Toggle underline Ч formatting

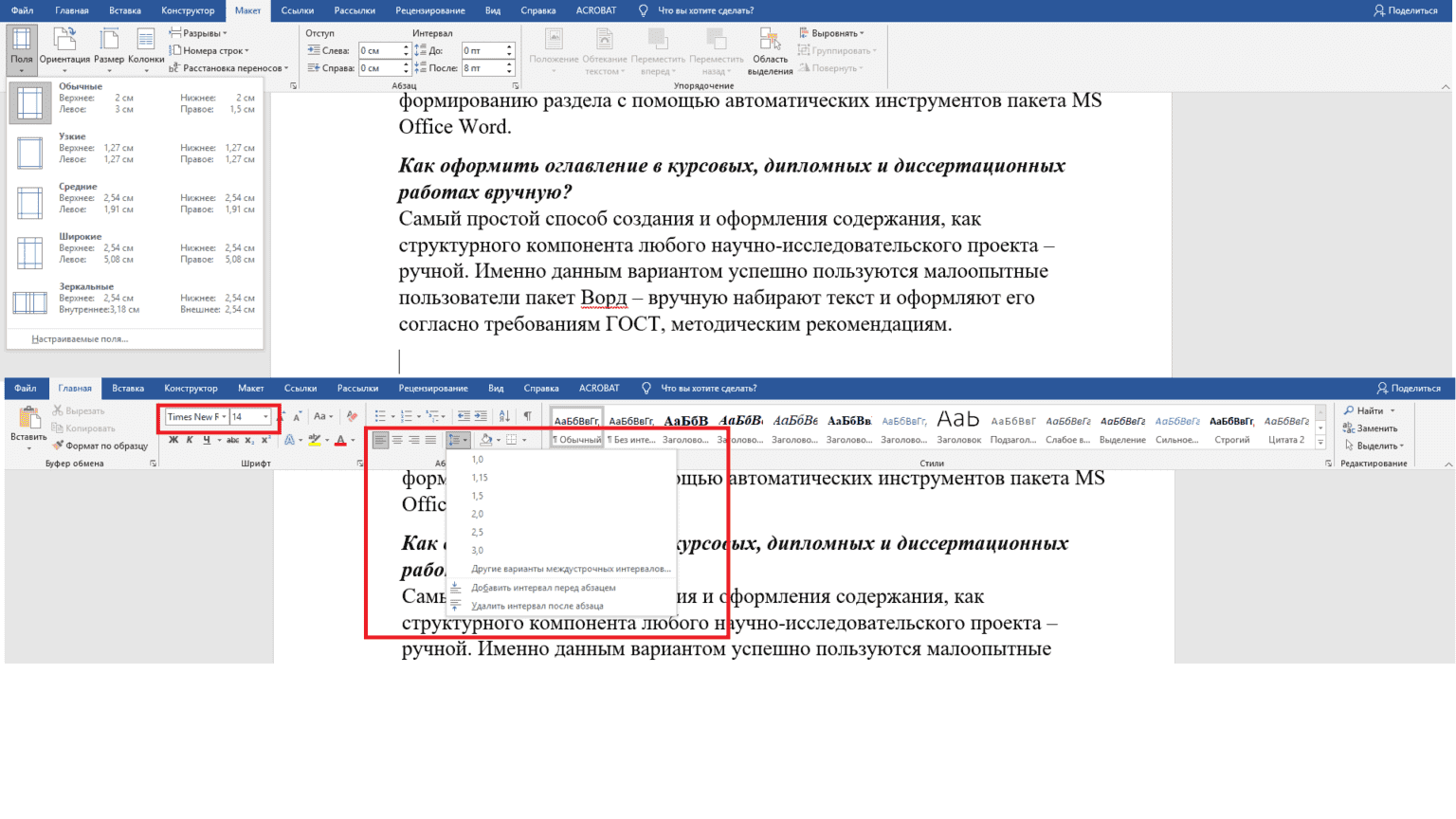click(x=208, y=440)
